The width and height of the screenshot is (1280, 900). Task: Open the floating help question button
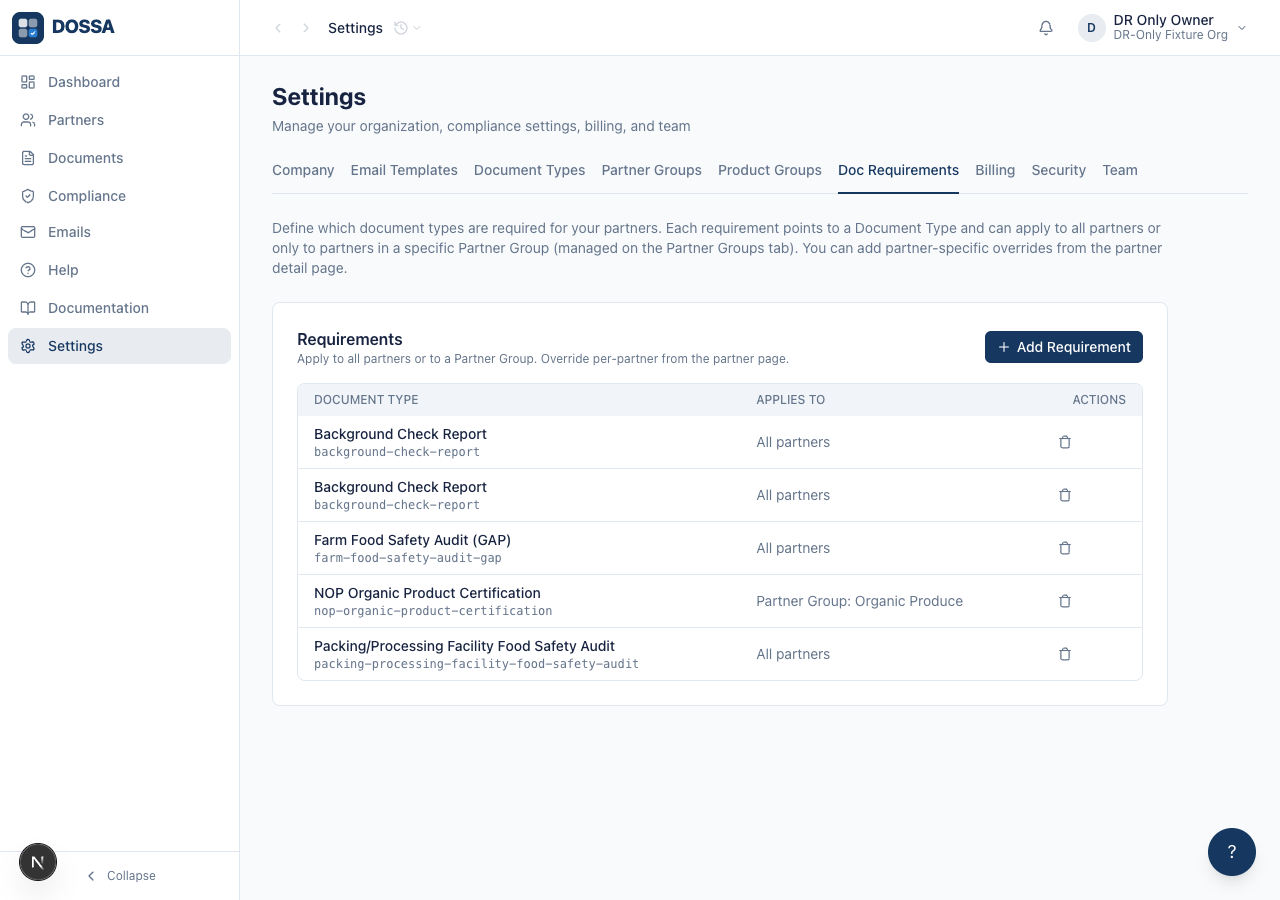(1232, 852)
